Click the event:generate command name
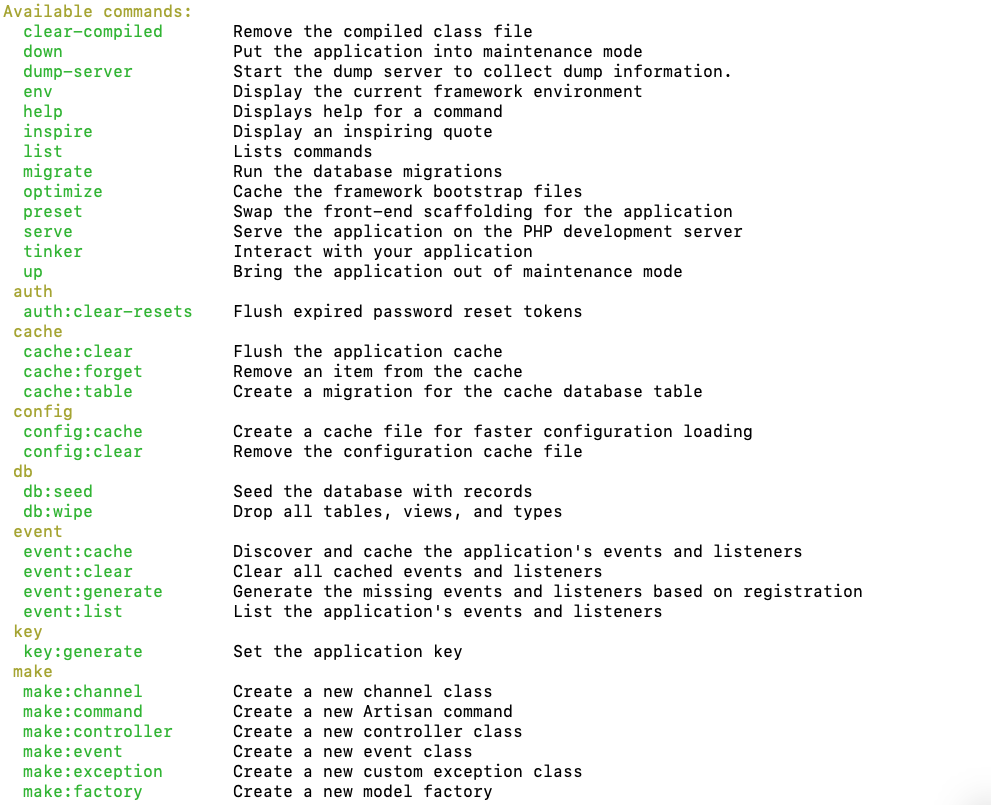 coord(93,591)
